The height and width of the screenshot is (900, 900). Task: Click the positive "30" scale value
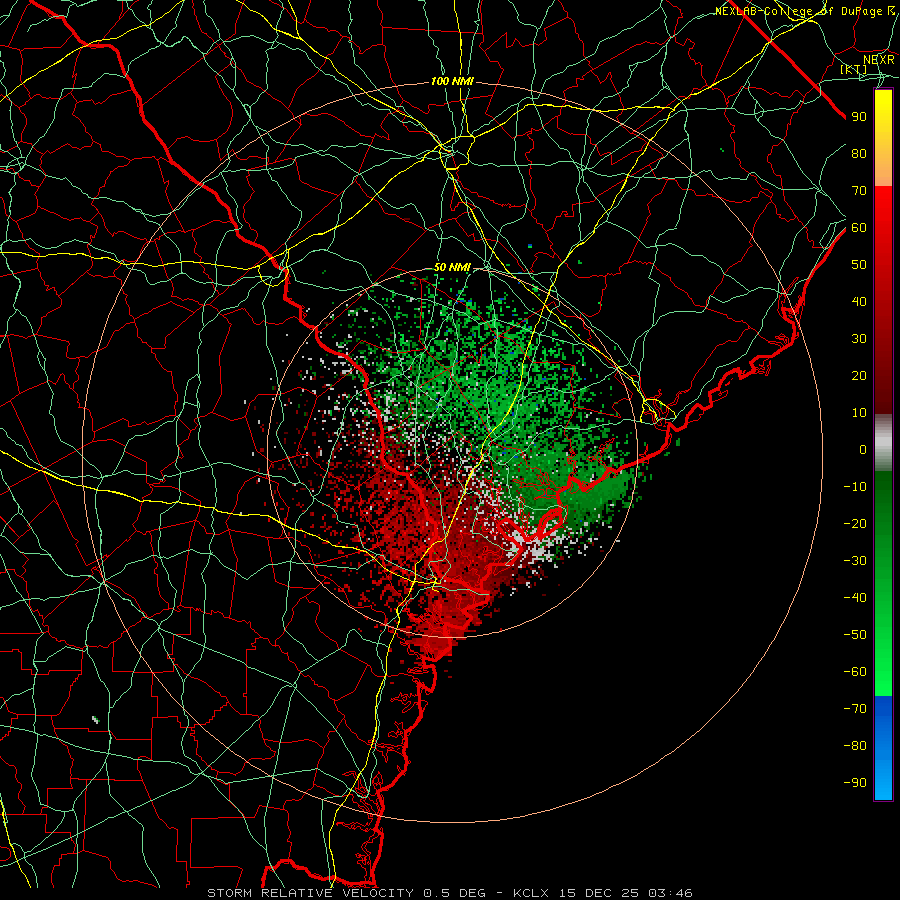859,339
